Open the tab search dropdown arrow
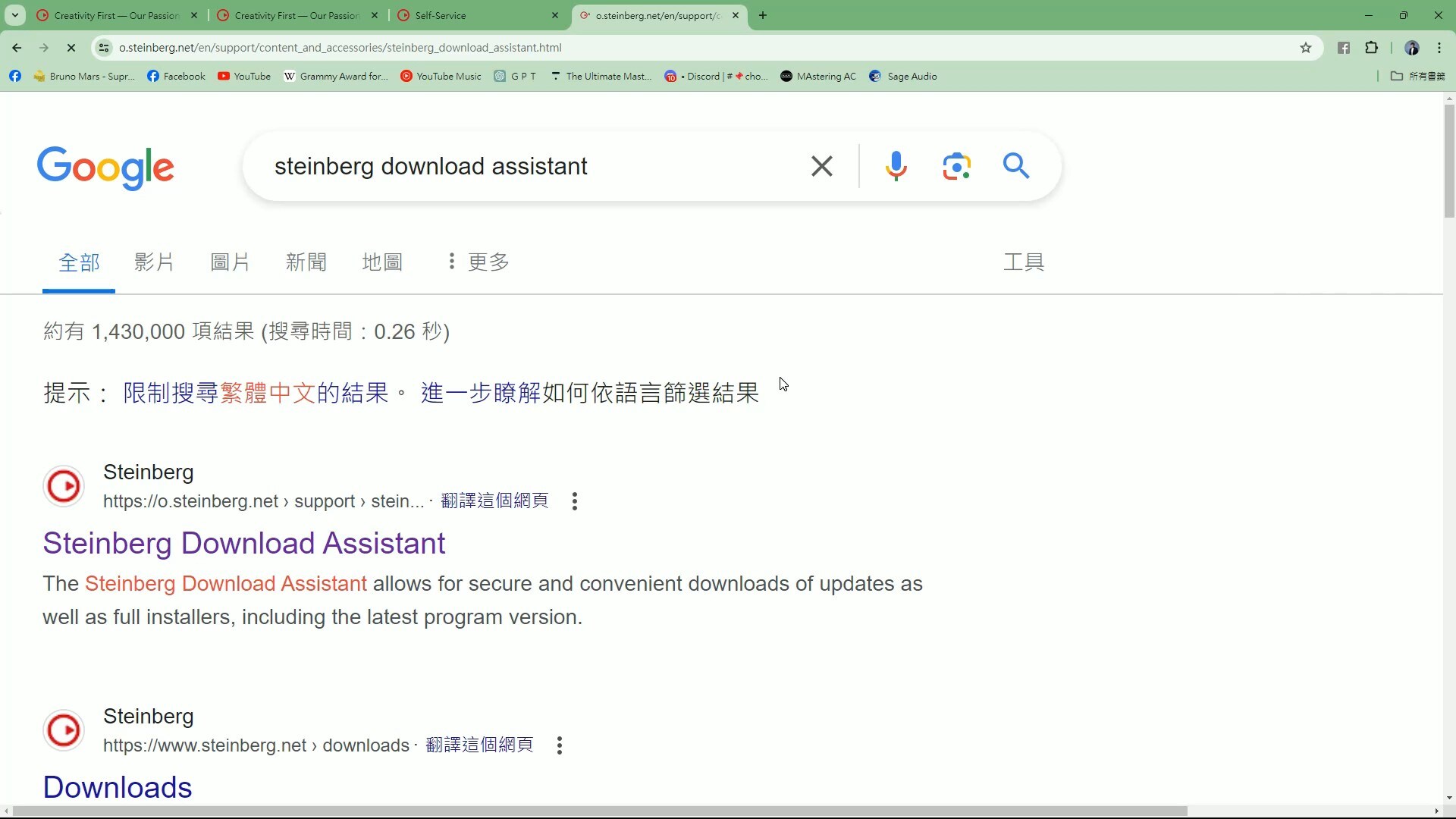Image resolution: width=1456 pixels, height=819 pixels. click(x=15, y=15)
